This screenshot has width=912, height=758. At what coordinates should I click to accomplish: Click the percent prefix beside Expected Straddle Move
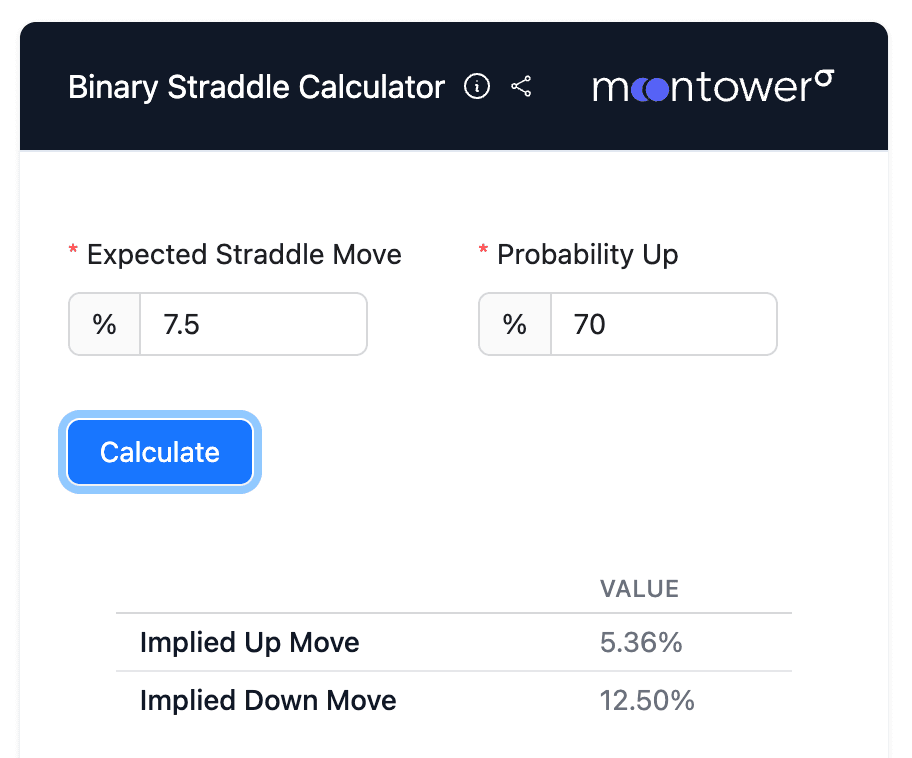104,324
